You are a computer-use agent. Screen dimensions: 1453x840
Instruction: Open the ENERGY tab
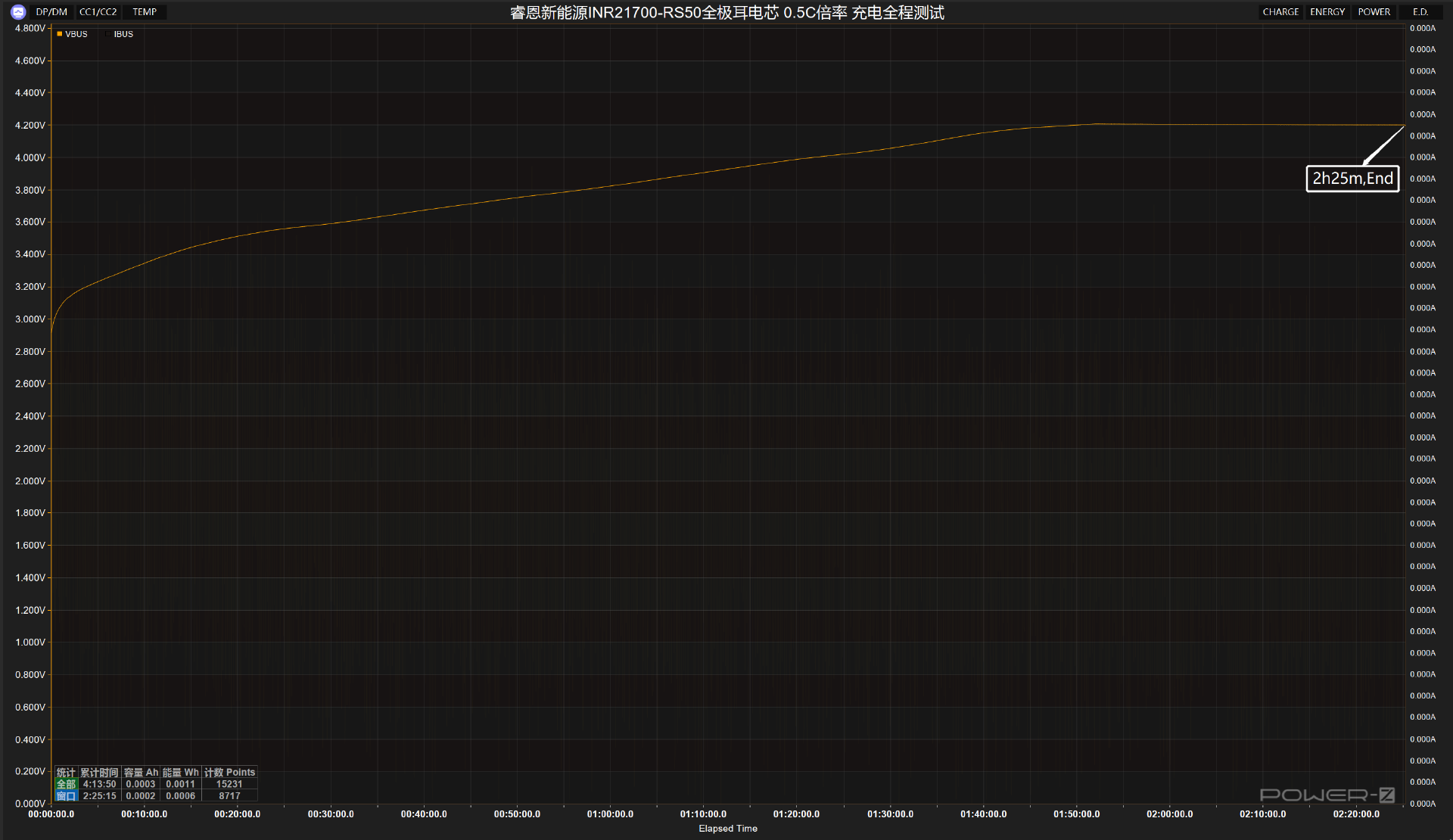tap(1327, 12)
